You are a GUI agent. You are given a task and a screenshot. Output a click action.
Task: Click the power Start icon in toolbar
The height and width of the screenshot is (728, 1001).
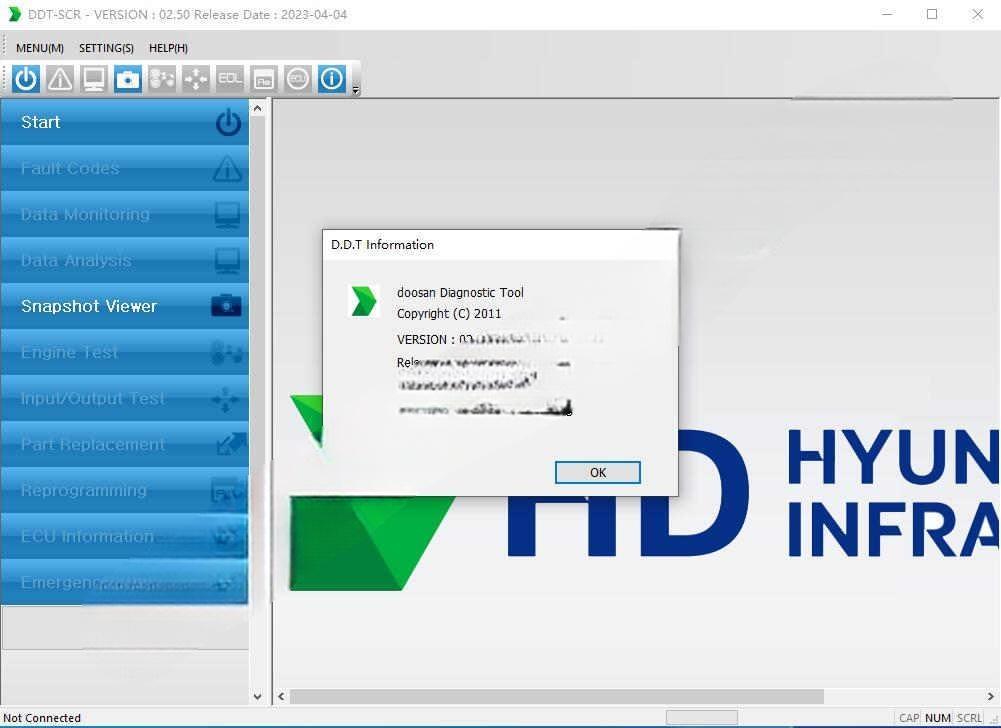click(x=26, y=79)
